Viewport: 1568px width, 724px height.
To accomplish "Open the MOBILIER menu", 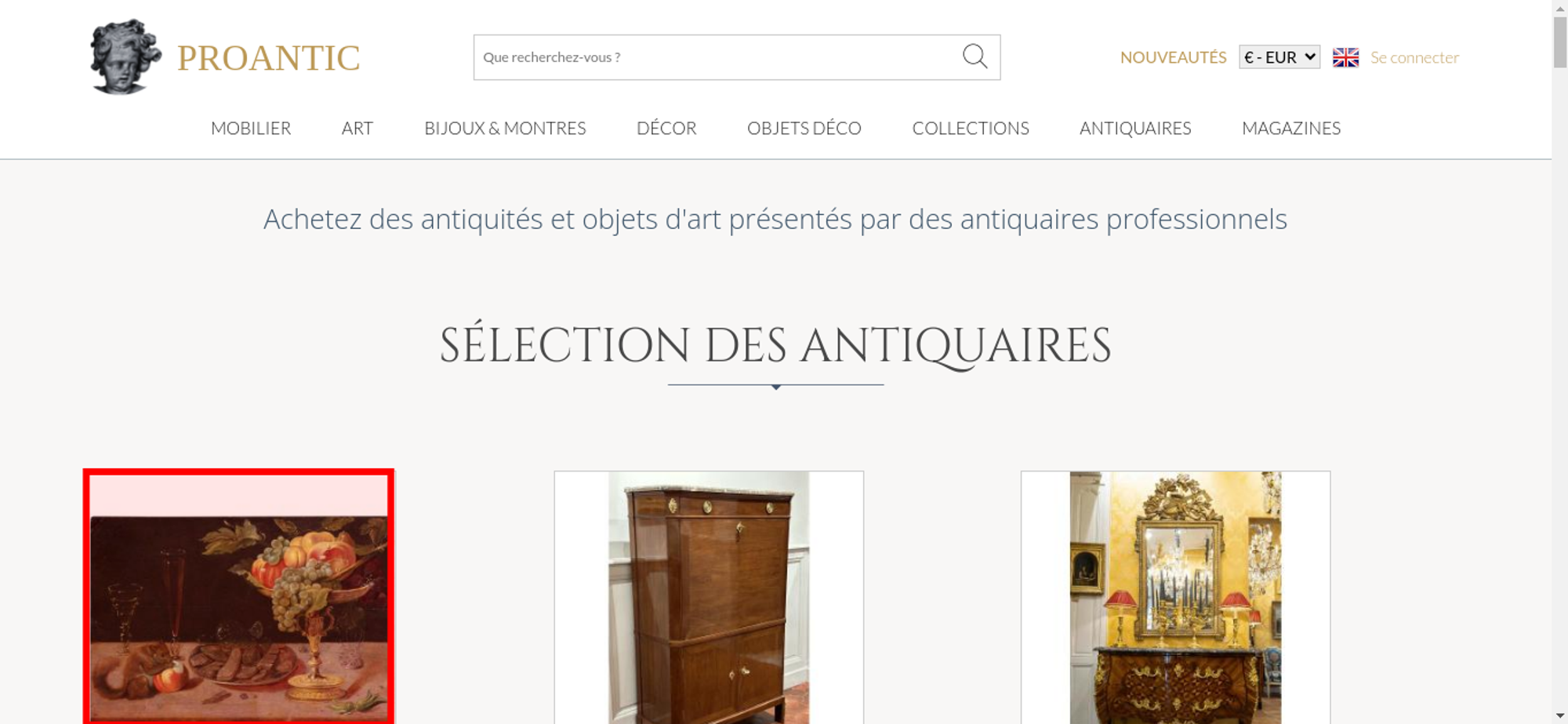I will coord(251,128).
